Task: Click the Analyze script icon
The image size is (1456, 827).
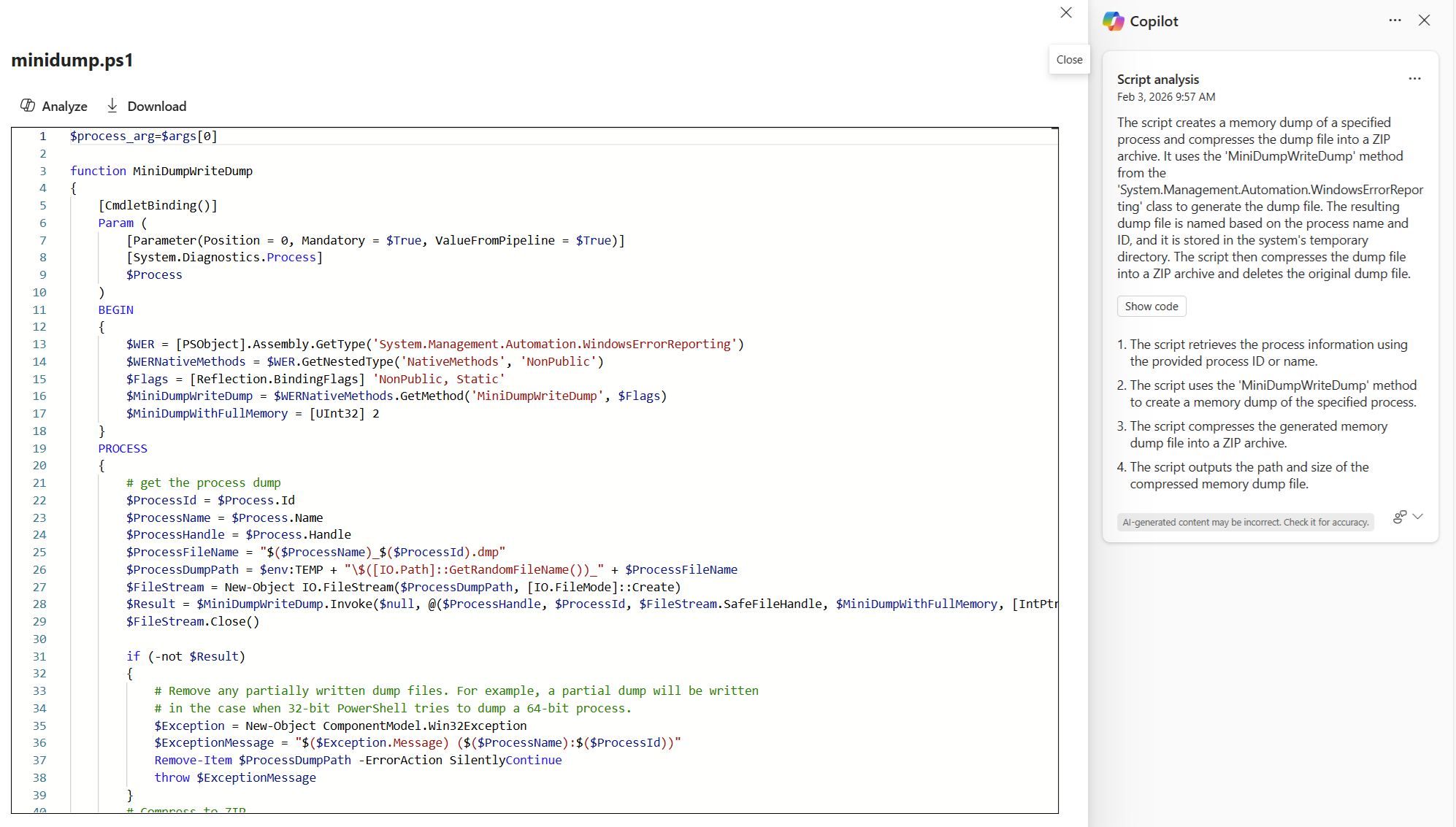Action: (28, 106)
